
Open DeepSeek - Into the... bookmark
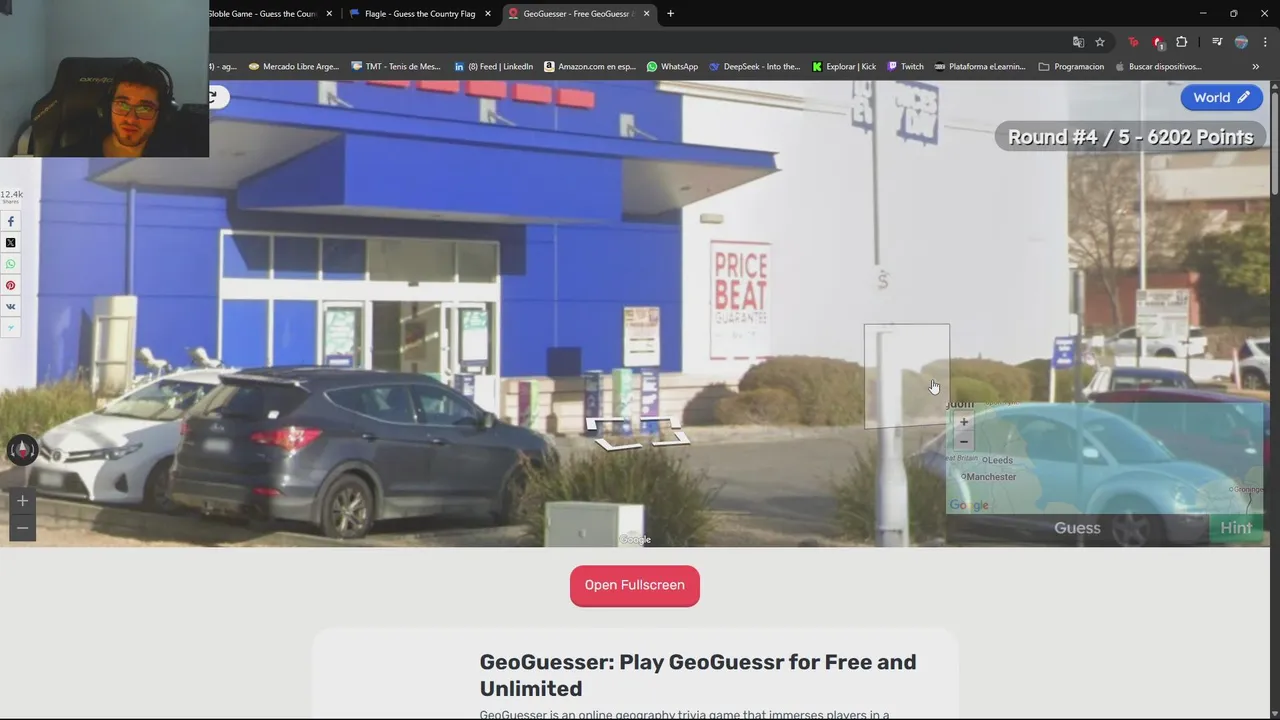[755, 67]
